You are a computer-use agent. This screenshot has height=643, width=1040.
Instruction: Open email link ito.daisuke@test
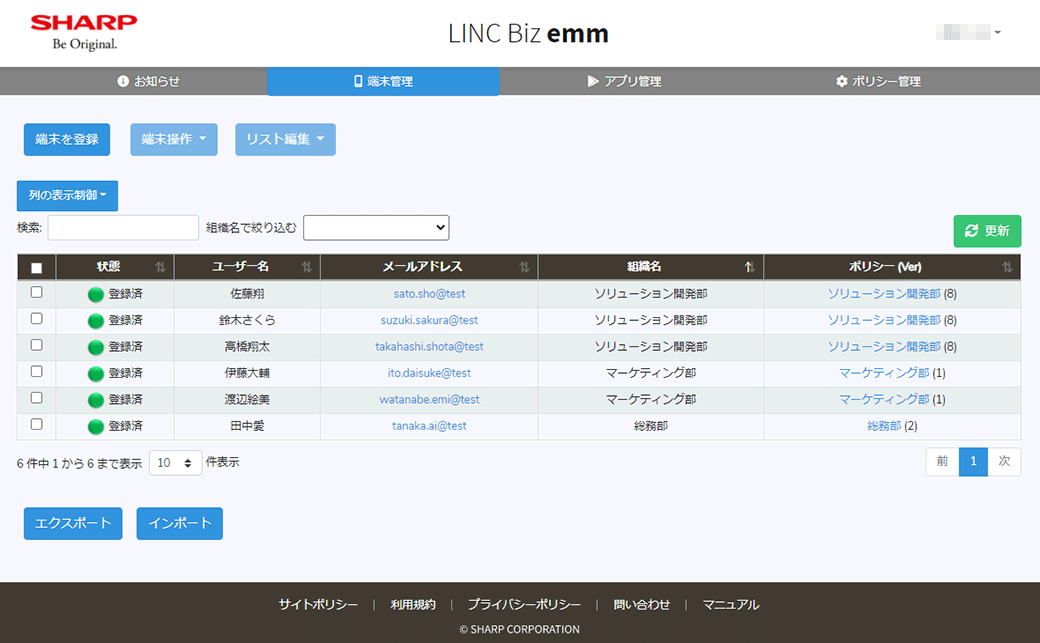pyautogui.click(x=429, y=374)
